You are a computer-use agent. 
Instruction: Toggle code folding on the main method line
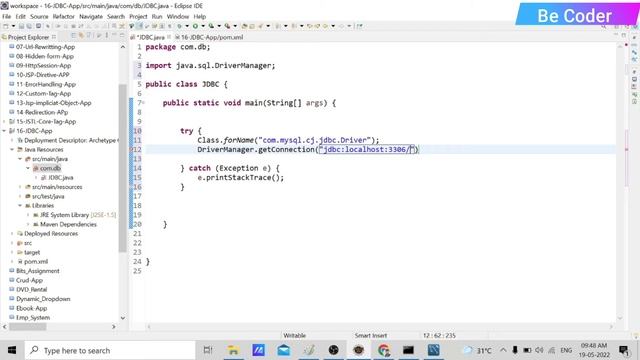(x=143, y=103)
